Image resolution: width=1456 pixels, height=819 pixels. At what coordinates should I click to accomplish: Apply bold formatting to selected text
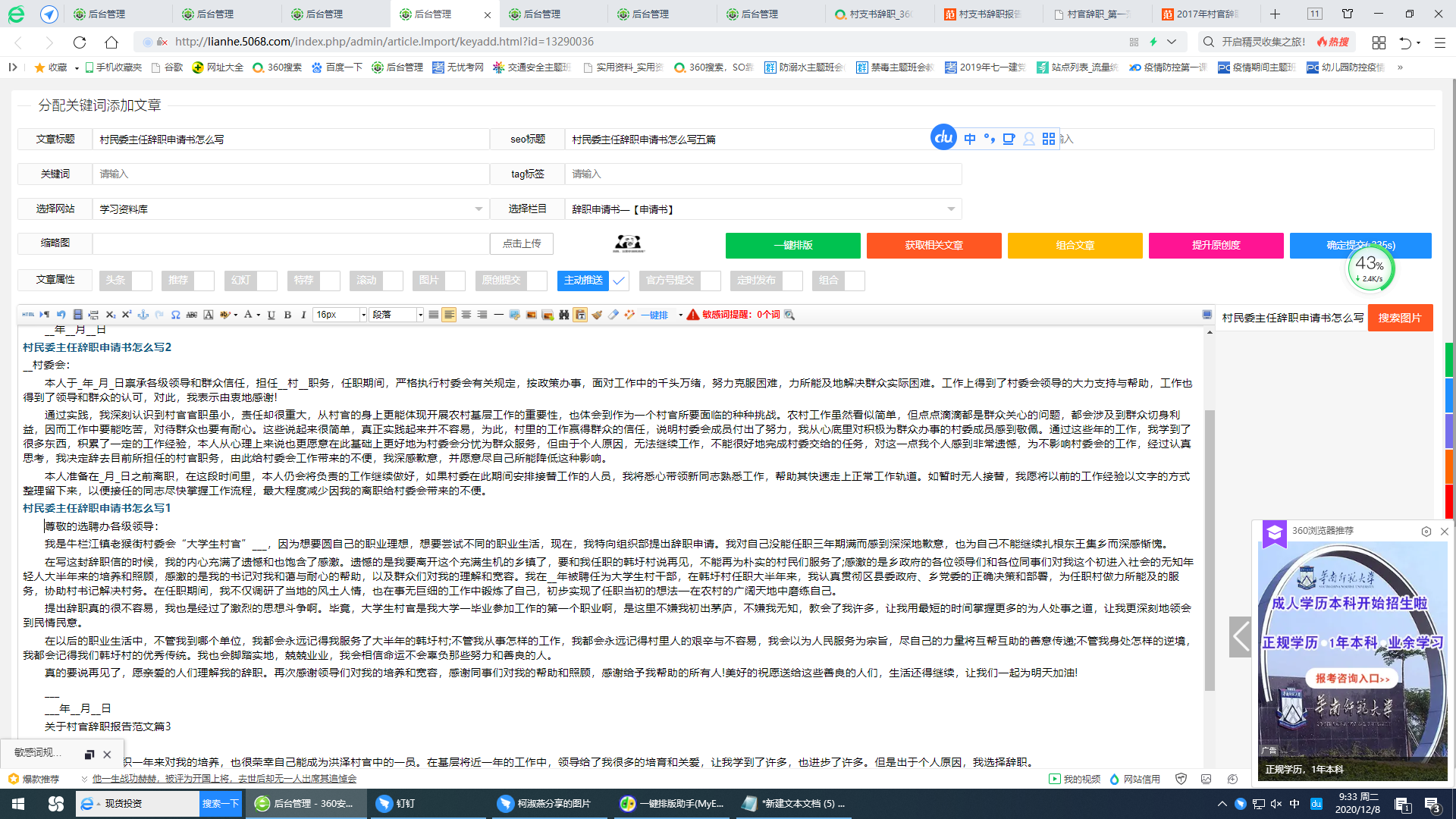(x=287, y=314)
